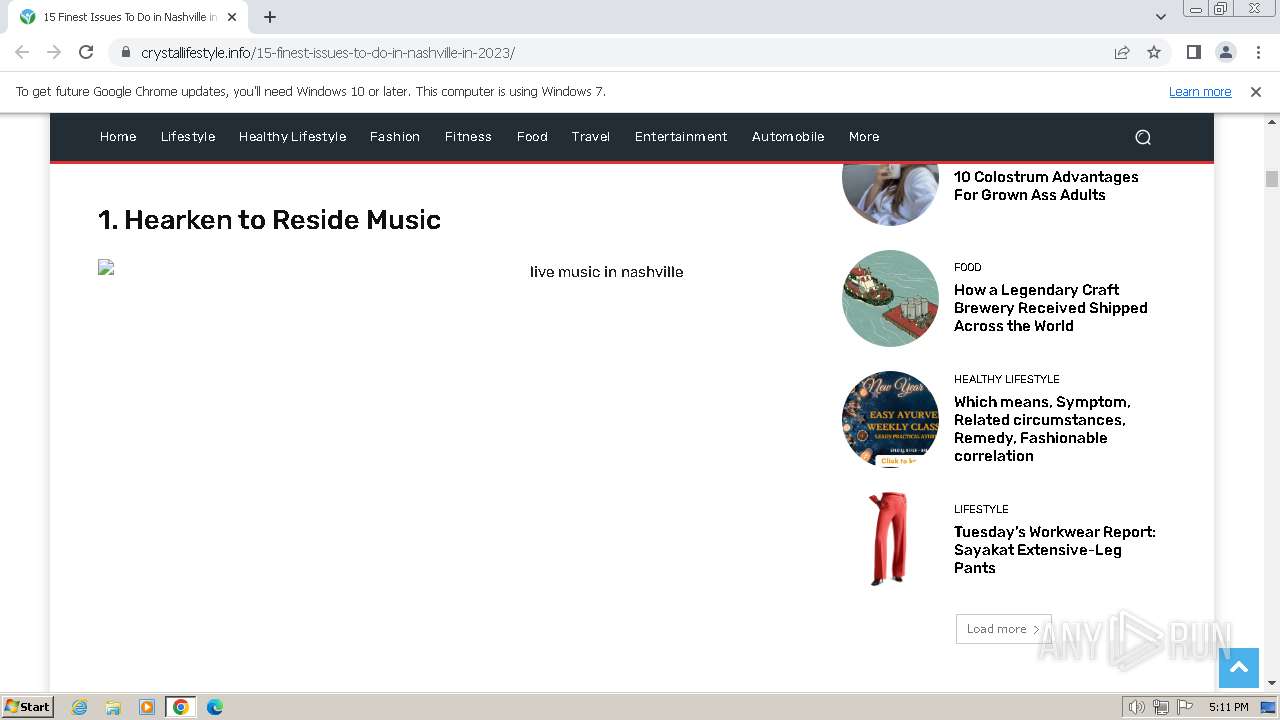Click the scrollbar down arrow
The width and height of the screenshot is (1280, 720).
[x=1271, y=683]
